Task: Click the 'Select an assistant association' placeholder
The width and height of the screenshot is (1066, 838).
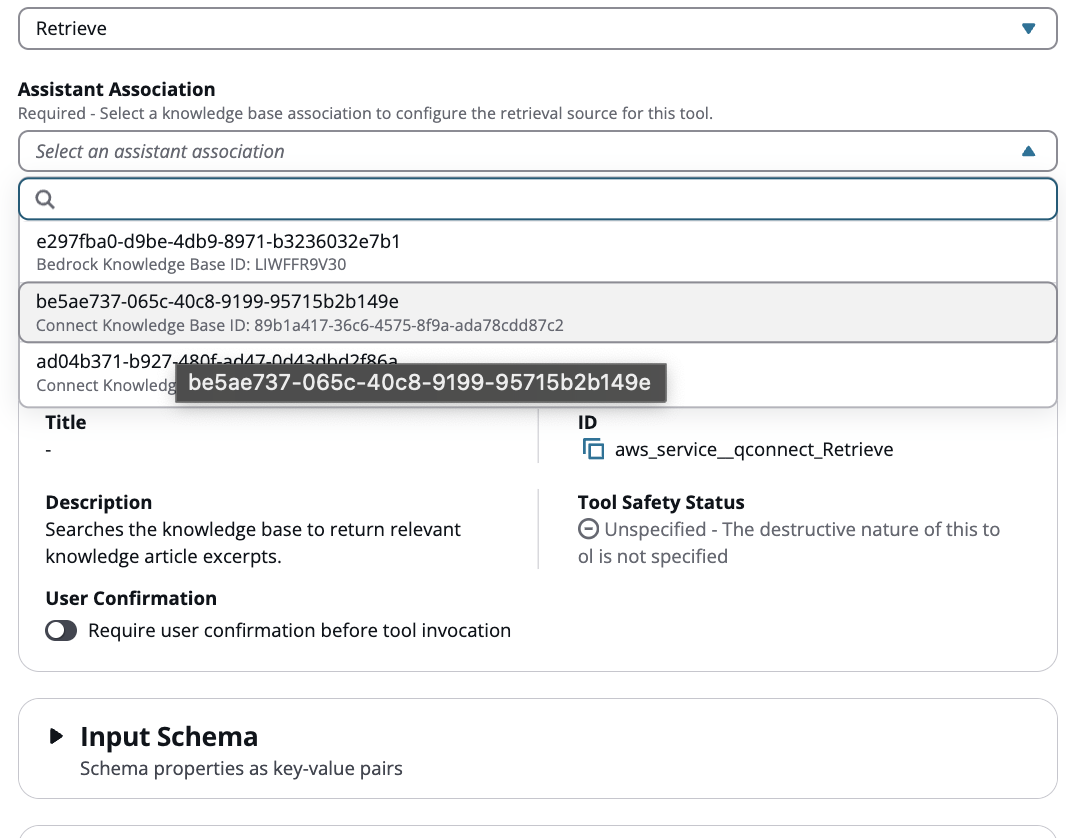Action: pyautogui.click(x=160, y=152)
